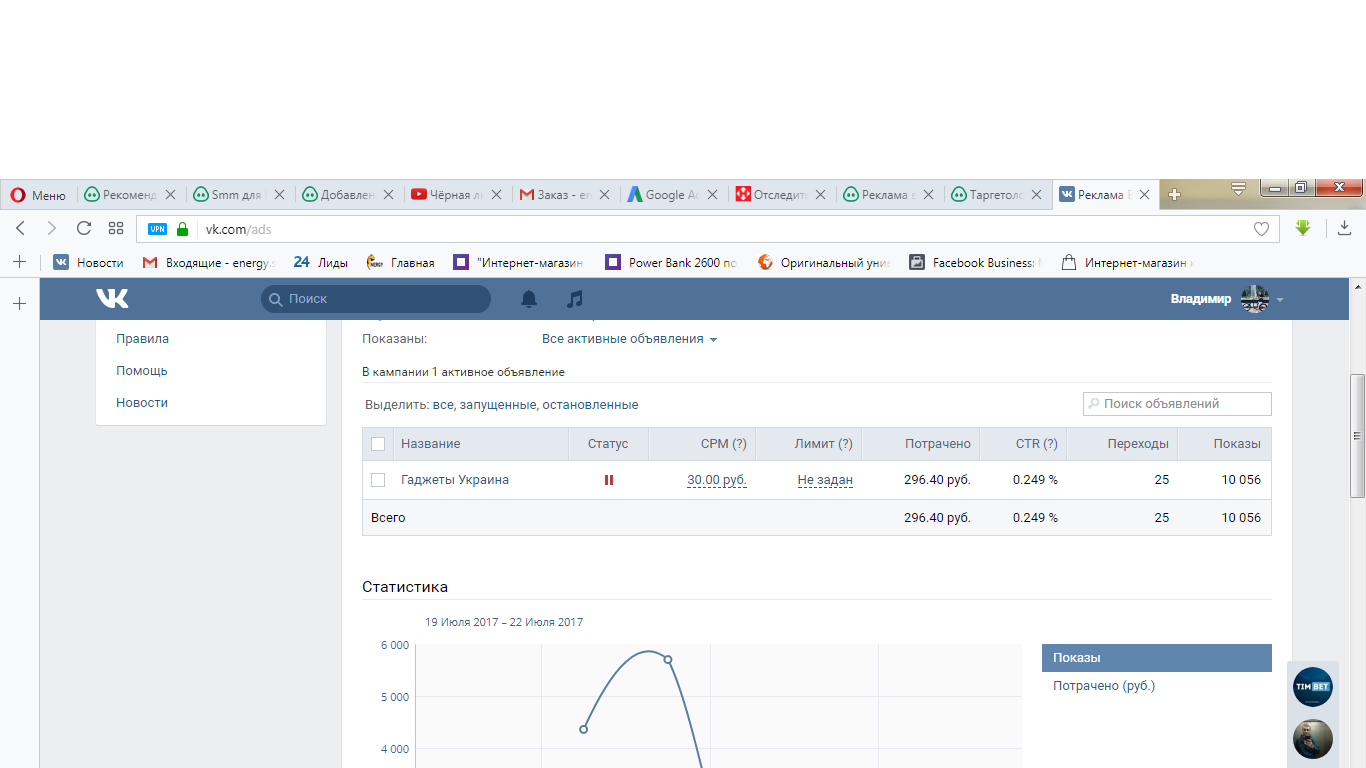1366x768 pixels.
Task: Open the browser downloads arrow icon
Action: pos(1344,228)
